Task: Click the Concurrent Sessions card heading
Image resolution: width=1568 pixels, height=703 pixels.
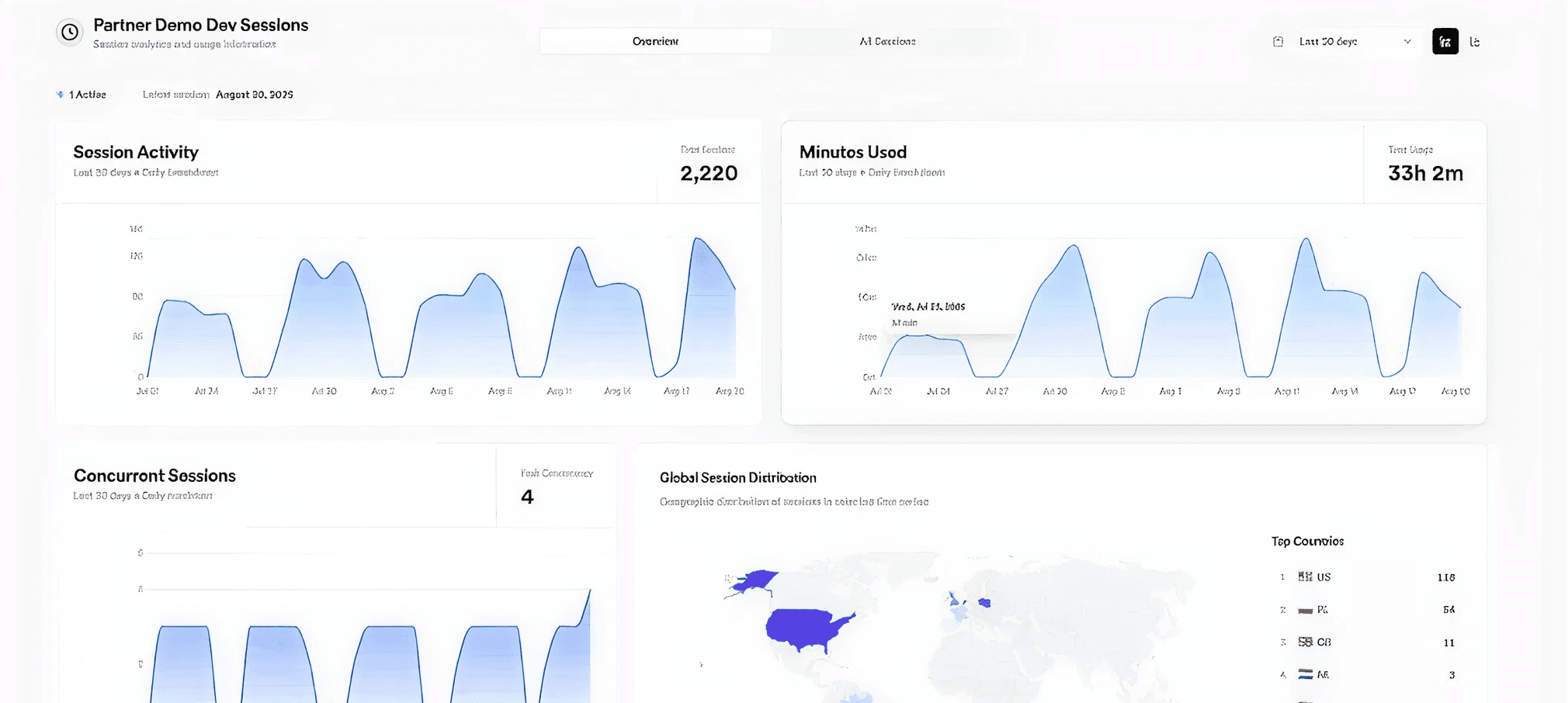Action: point(154,476)
